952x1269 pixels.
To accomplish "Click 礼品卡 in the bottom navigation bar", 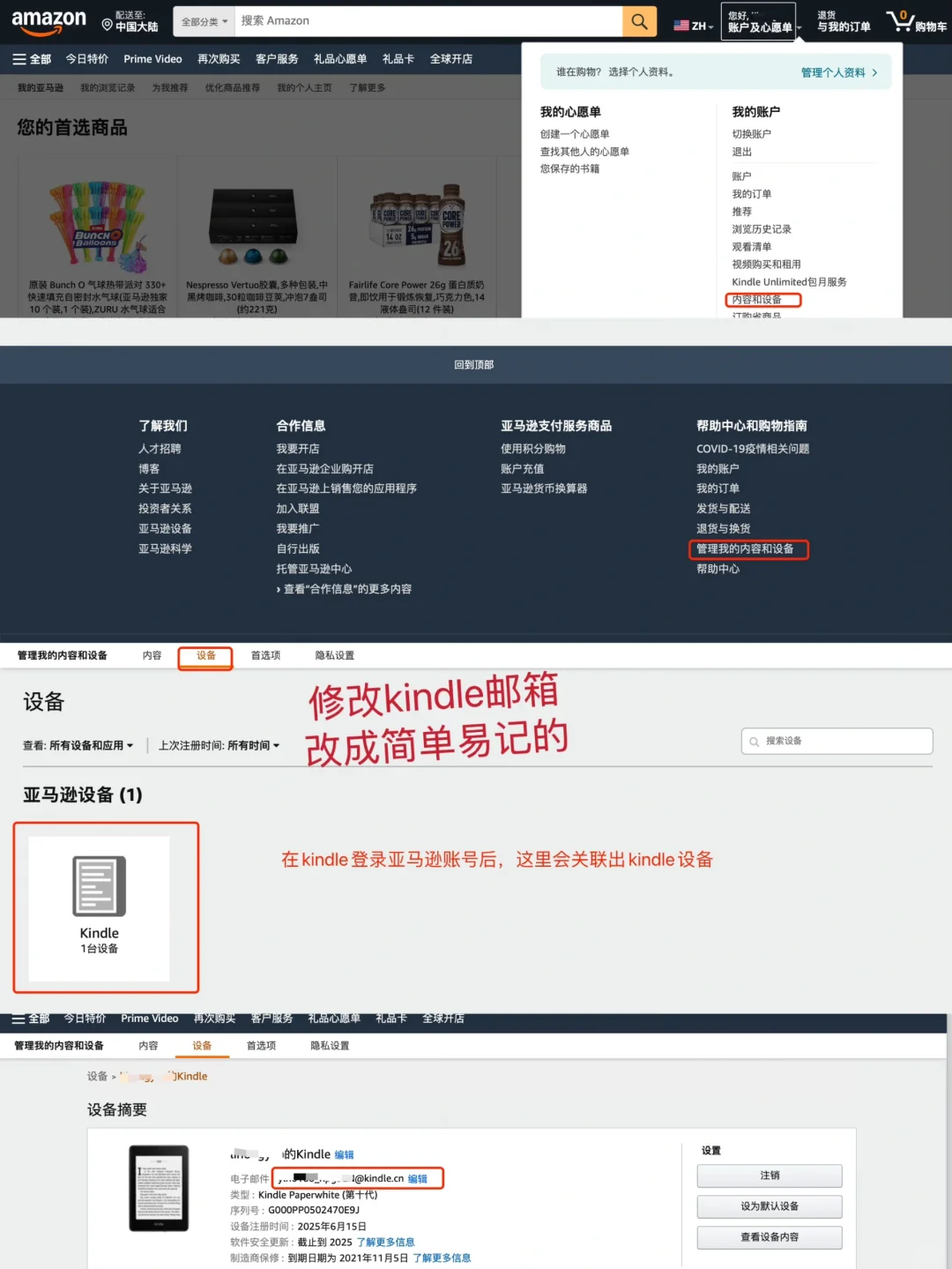I will (391, 1019).
